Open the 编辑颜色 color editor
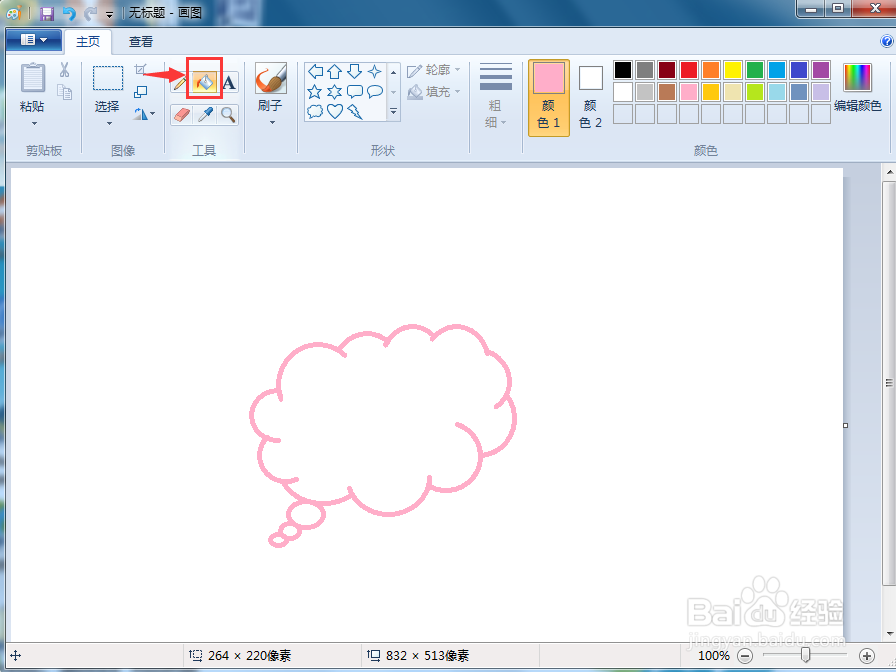The image size is (896, 672). (x=858, y=88)
